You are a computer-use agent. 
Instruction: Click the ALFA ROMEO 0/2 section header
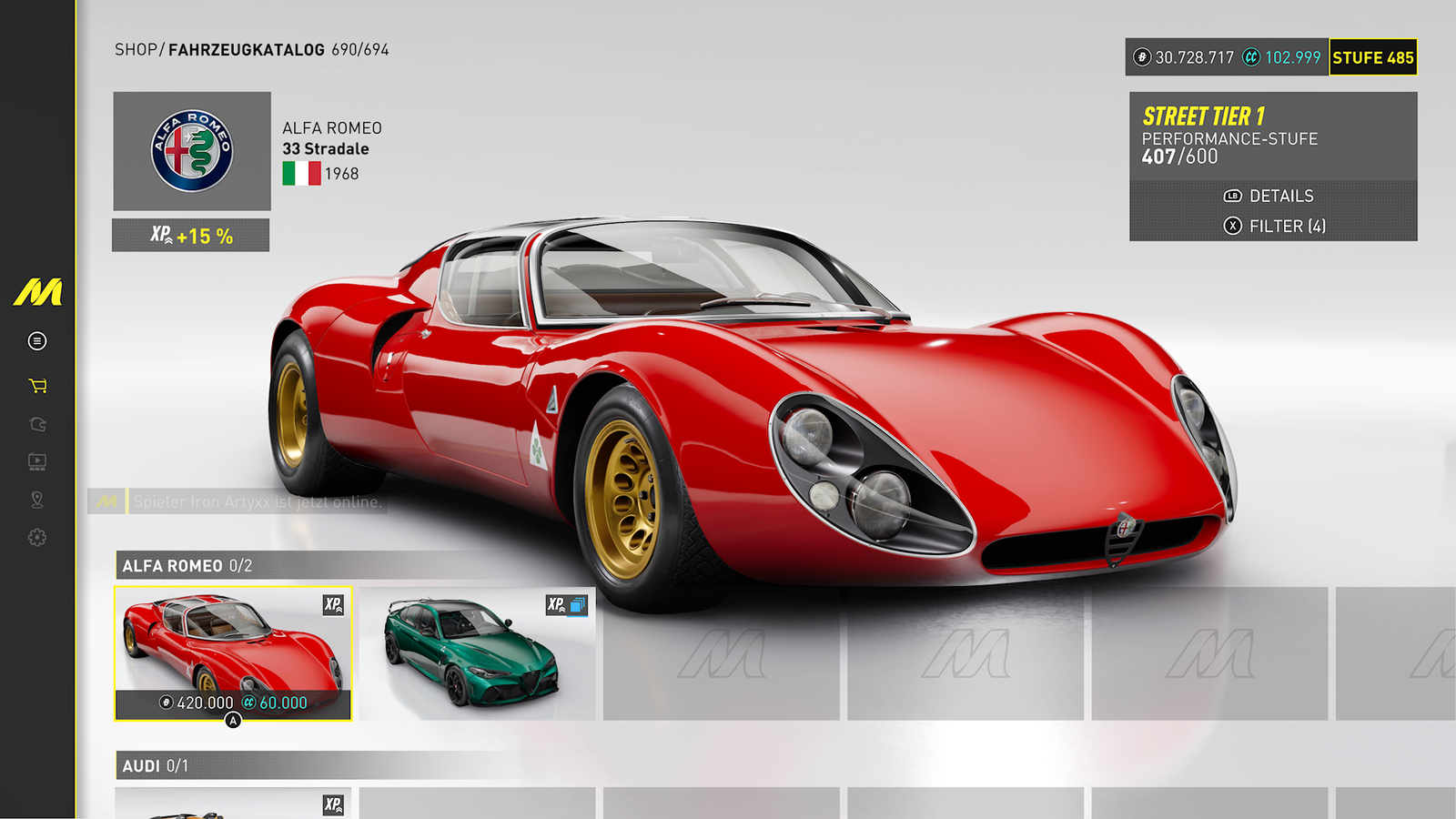[x=187, y=566]
